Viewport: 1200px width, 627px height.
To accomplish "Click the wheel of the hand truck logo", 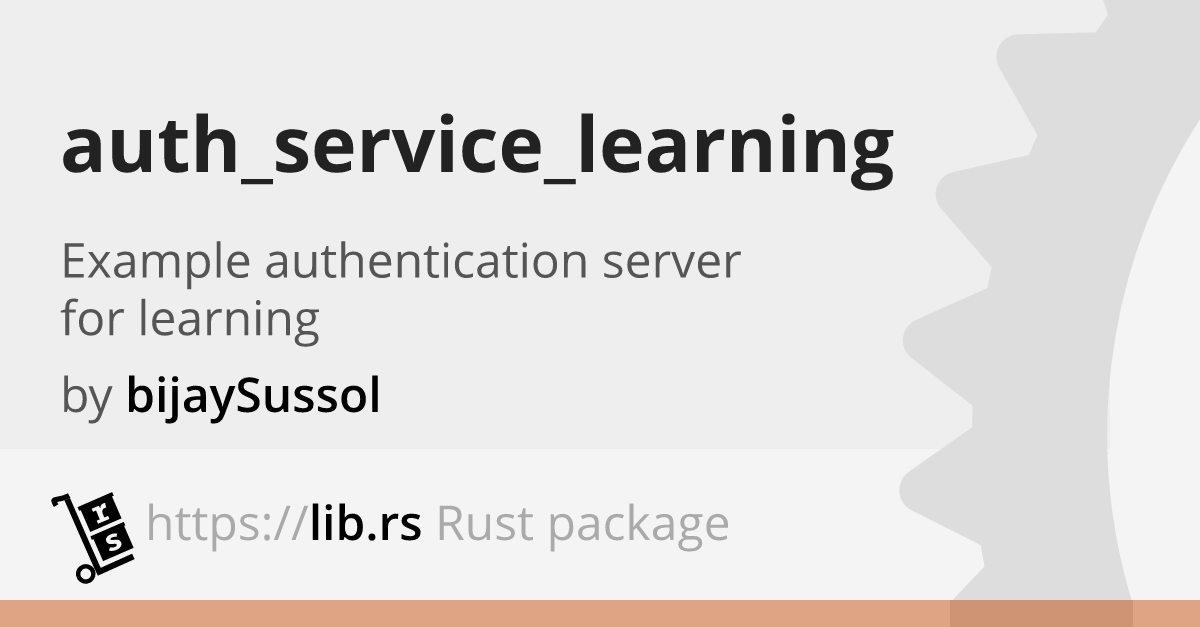I will point(86,574).
